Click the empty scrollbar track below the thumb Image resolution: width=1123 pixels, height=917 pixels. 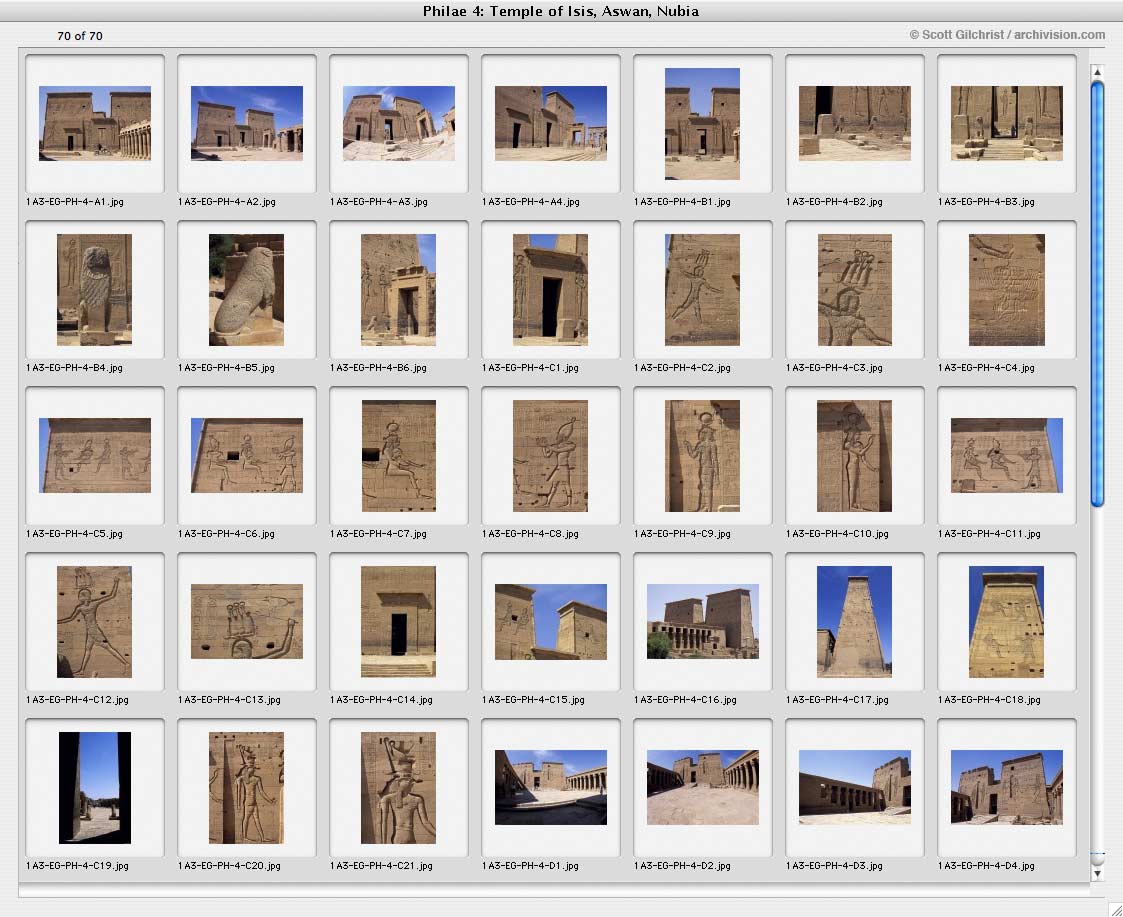1097,681
